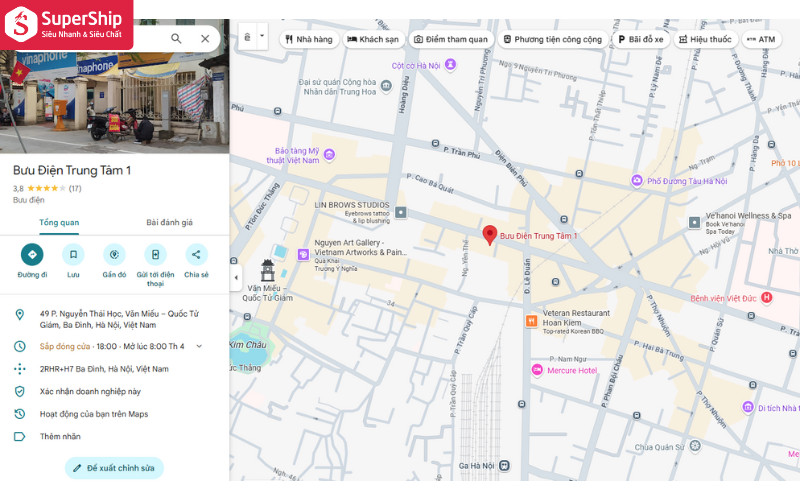Share the place via Chia sẻ icon
This screenshot has height=500, width=800.
pos(196,255)
